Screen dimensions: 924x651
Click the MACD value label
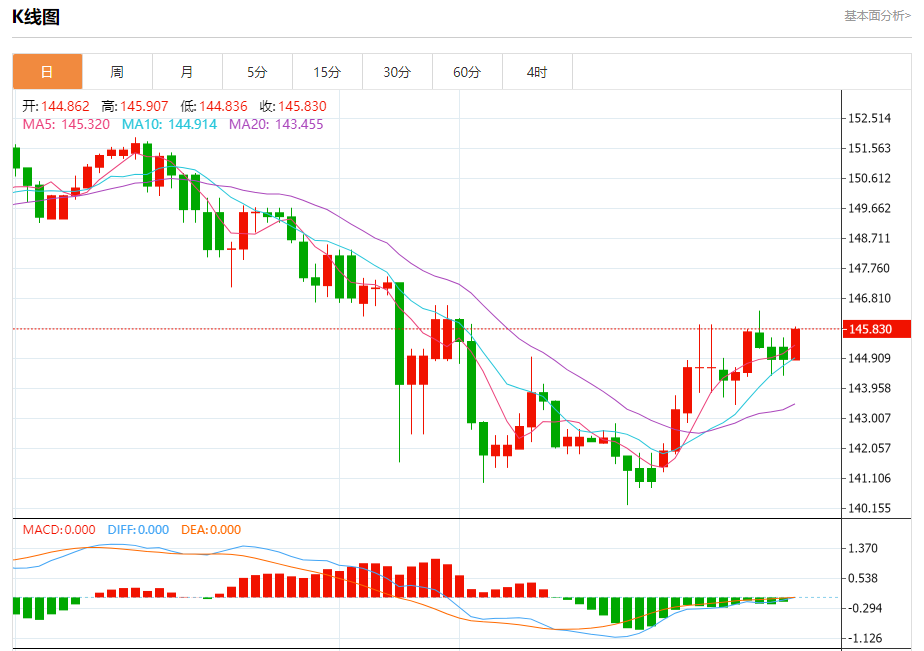point(59,530)
